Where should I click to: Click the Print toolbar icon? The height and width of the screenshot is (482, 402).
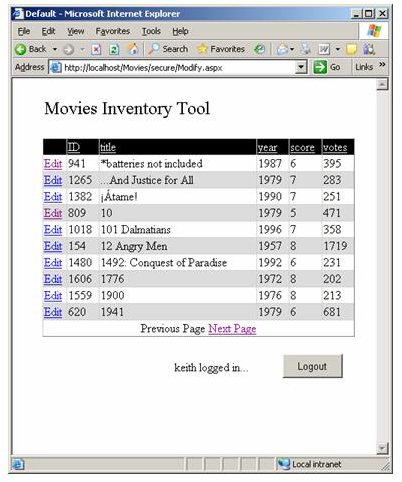point(305,49)
